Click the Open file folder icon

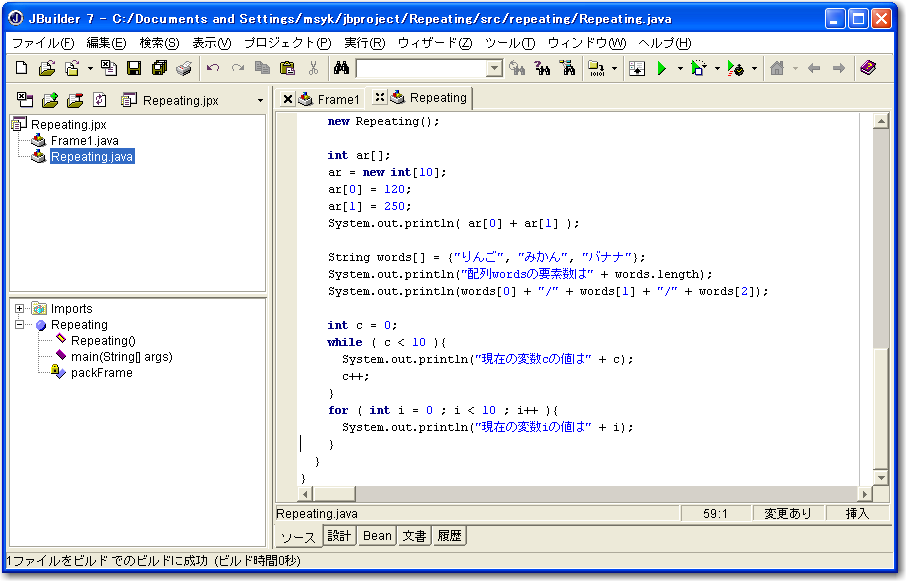pos(46,68)
